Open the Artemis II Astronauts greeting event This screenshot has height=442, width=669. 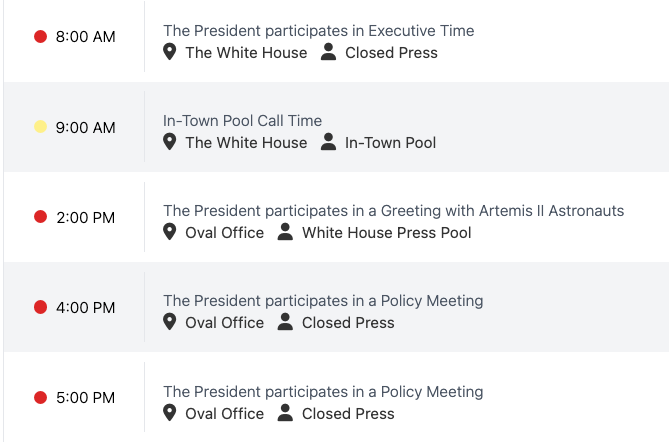click(x=393, y=211)
